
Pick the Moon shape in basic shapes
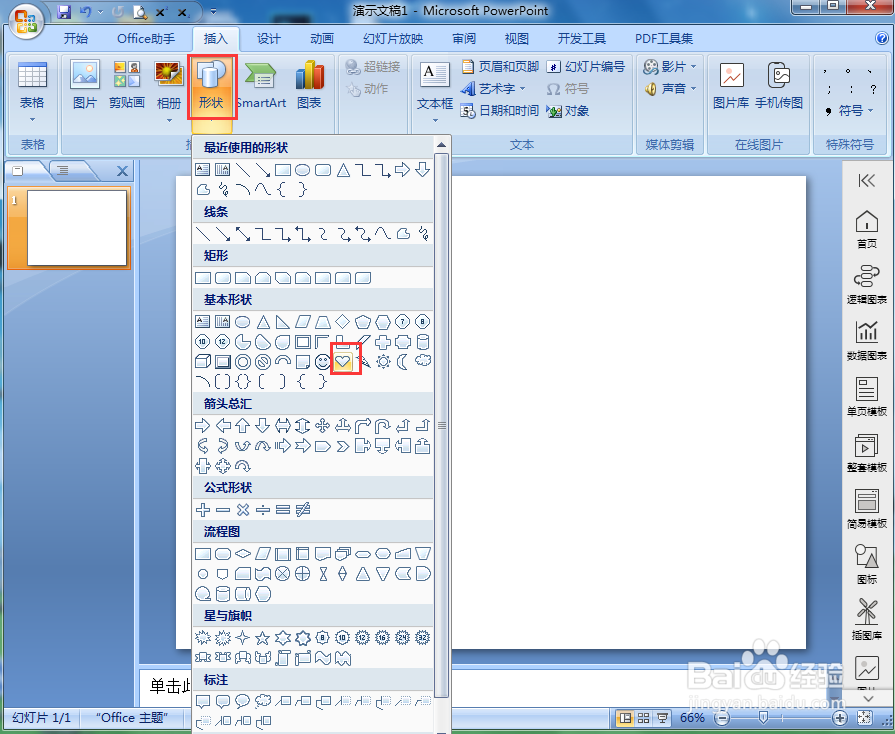coord(402,361)
